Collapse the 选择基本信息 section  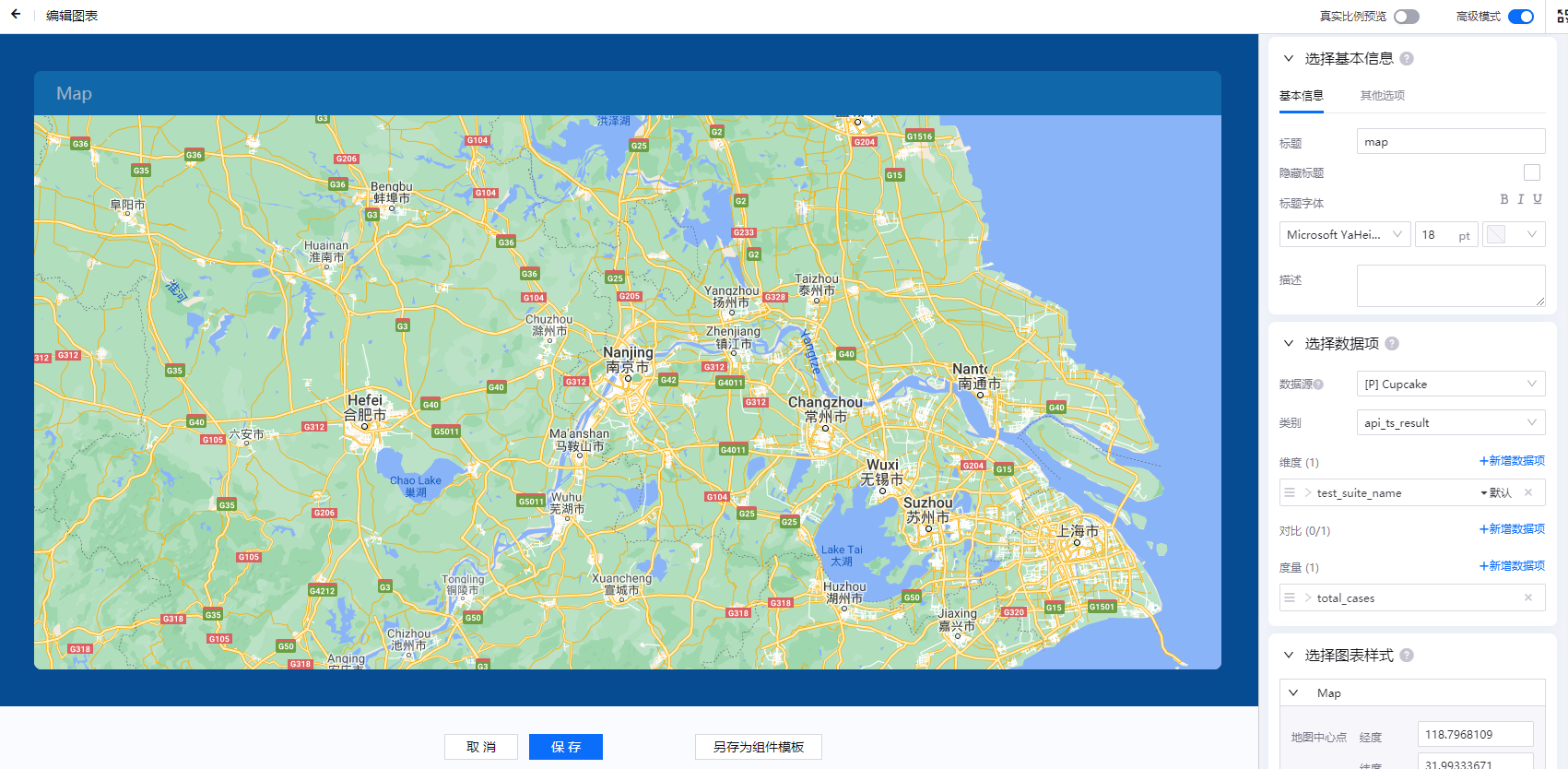1289,58
